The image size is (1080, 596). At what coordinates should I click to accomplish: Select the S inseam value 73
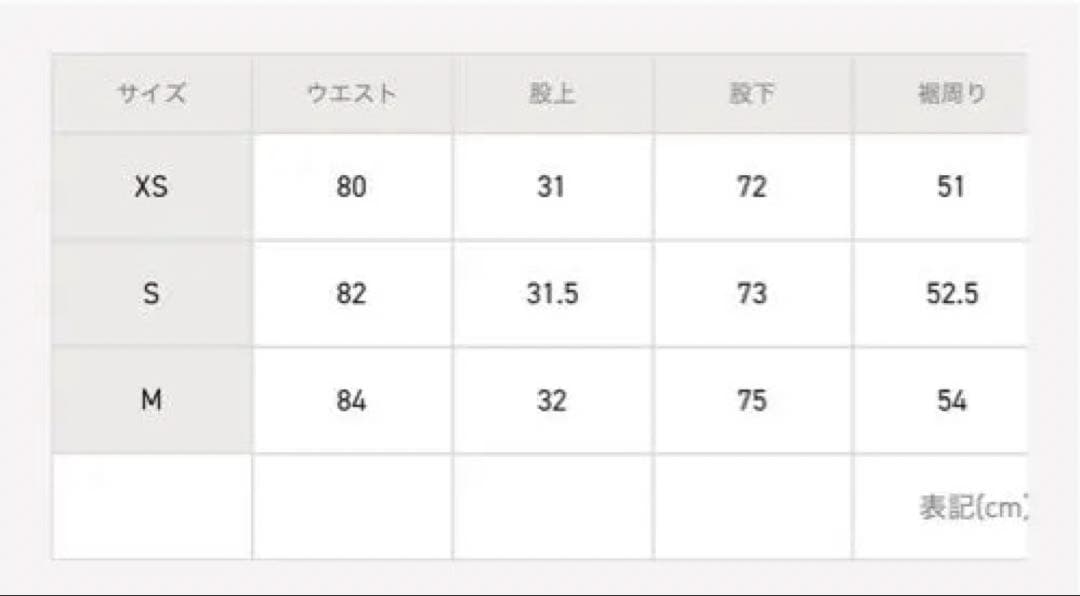point(752,294)
